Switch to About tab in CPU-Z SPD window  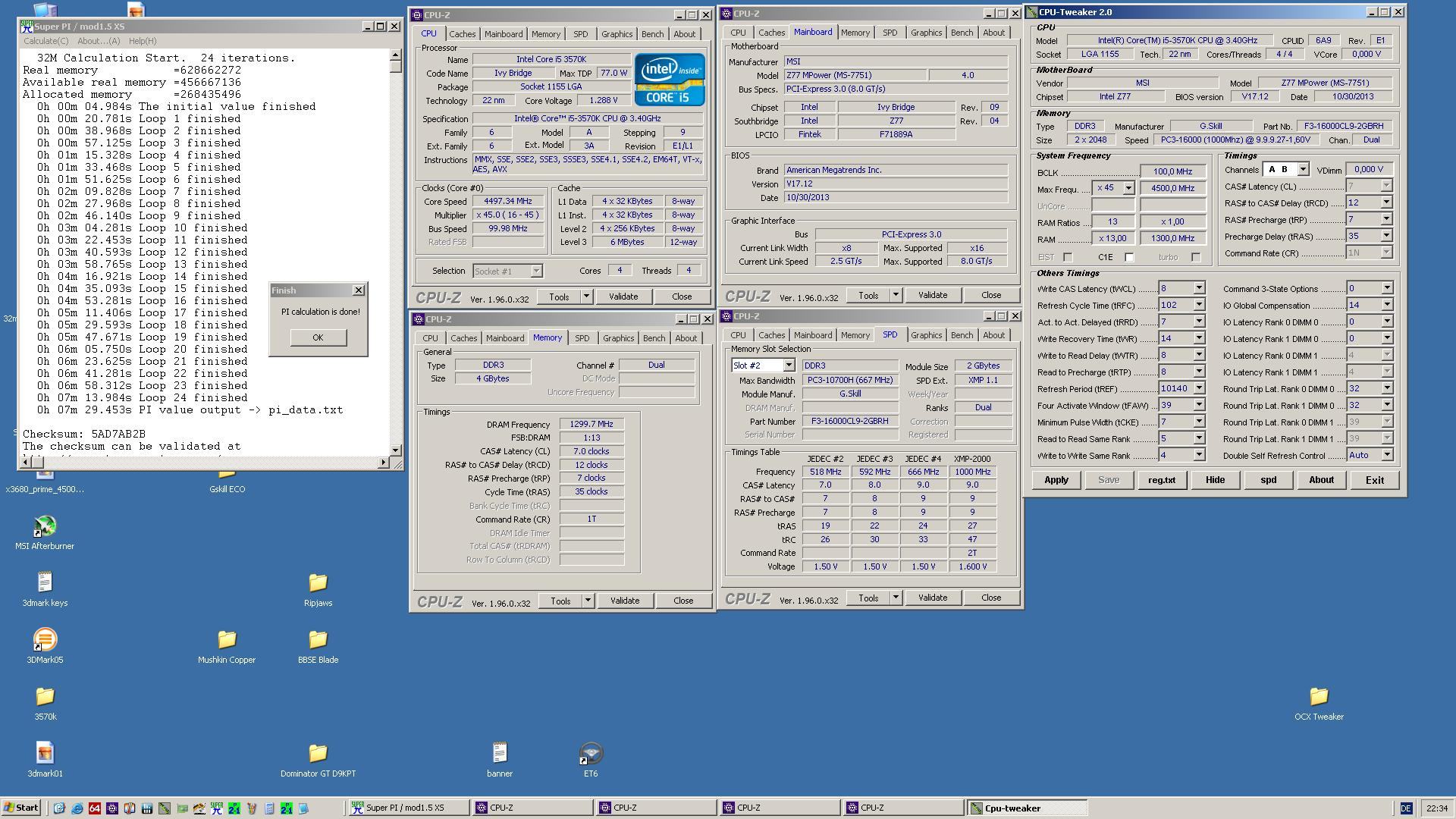point(993,335)
